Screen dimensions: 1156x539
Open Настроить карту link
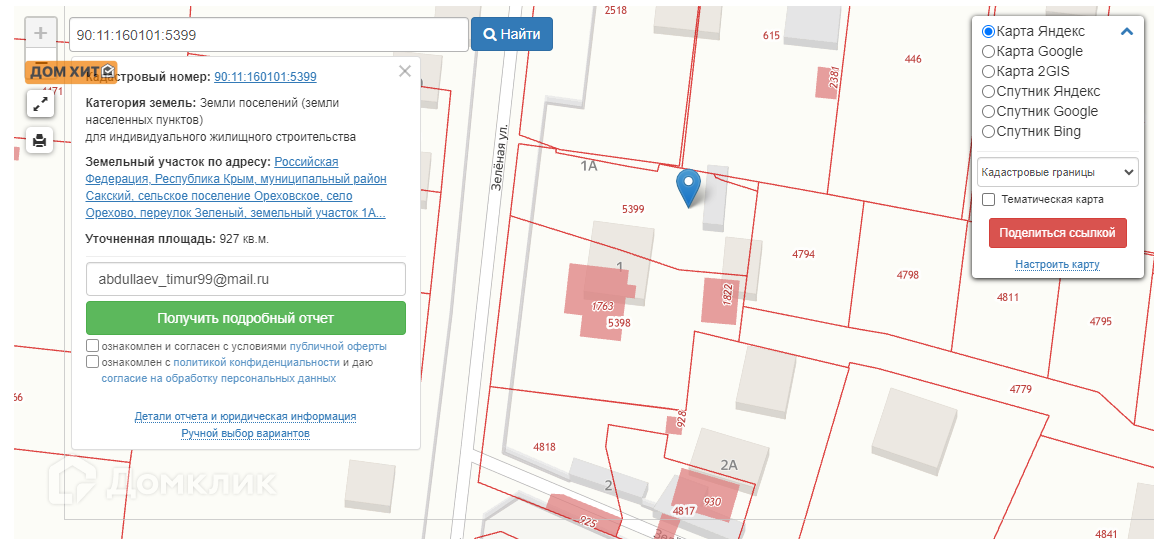click(1057, 265)
